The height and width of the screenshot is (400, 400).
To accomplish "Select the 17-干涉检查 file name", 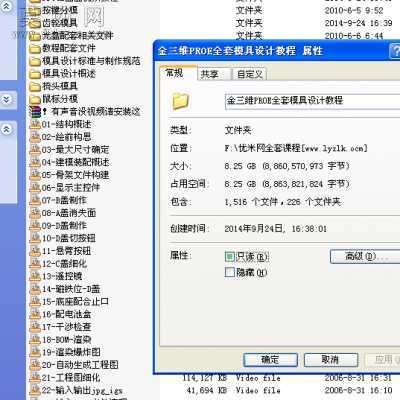I will coord(67,327).
